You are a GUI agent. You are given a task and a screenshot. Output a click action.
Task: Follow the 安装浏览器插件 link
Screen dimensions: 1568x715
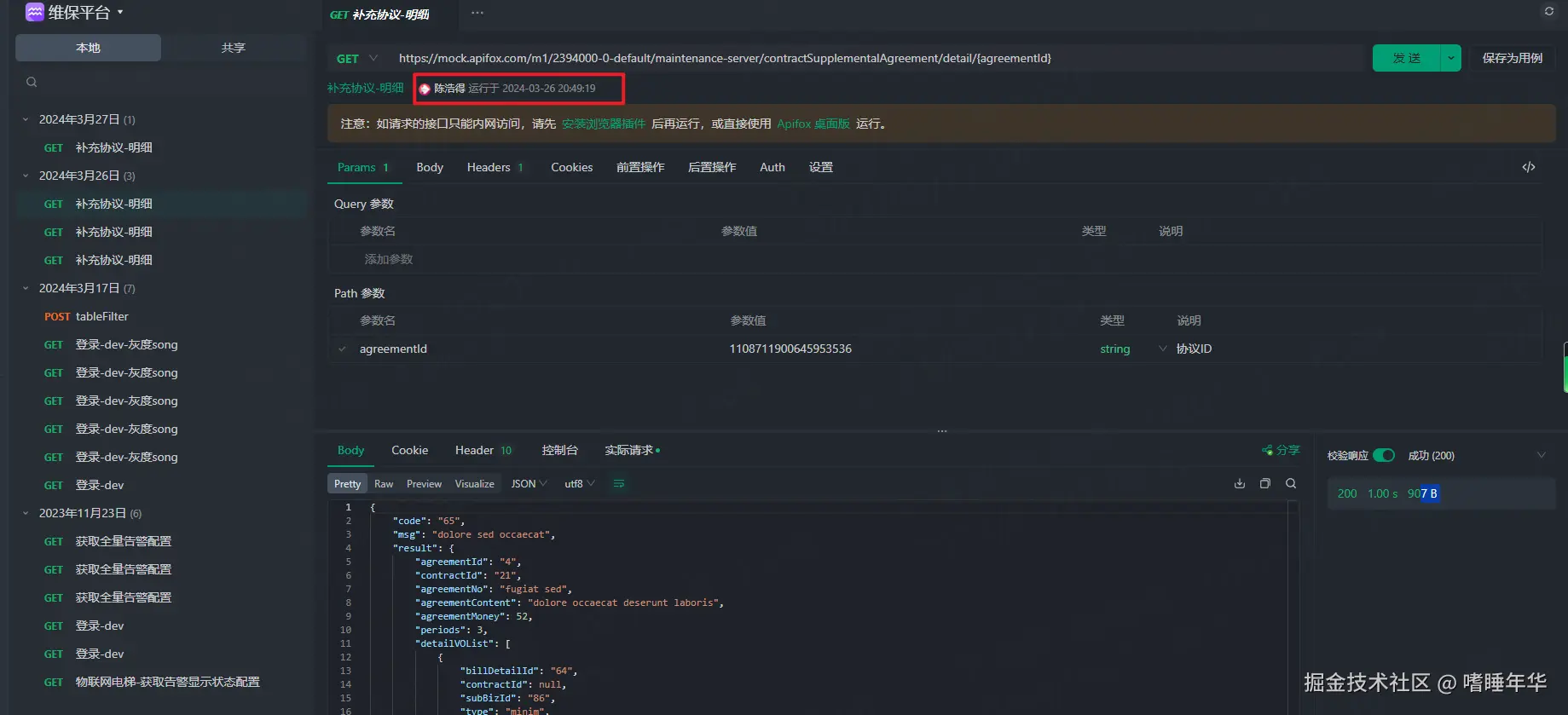click(604, 124)
